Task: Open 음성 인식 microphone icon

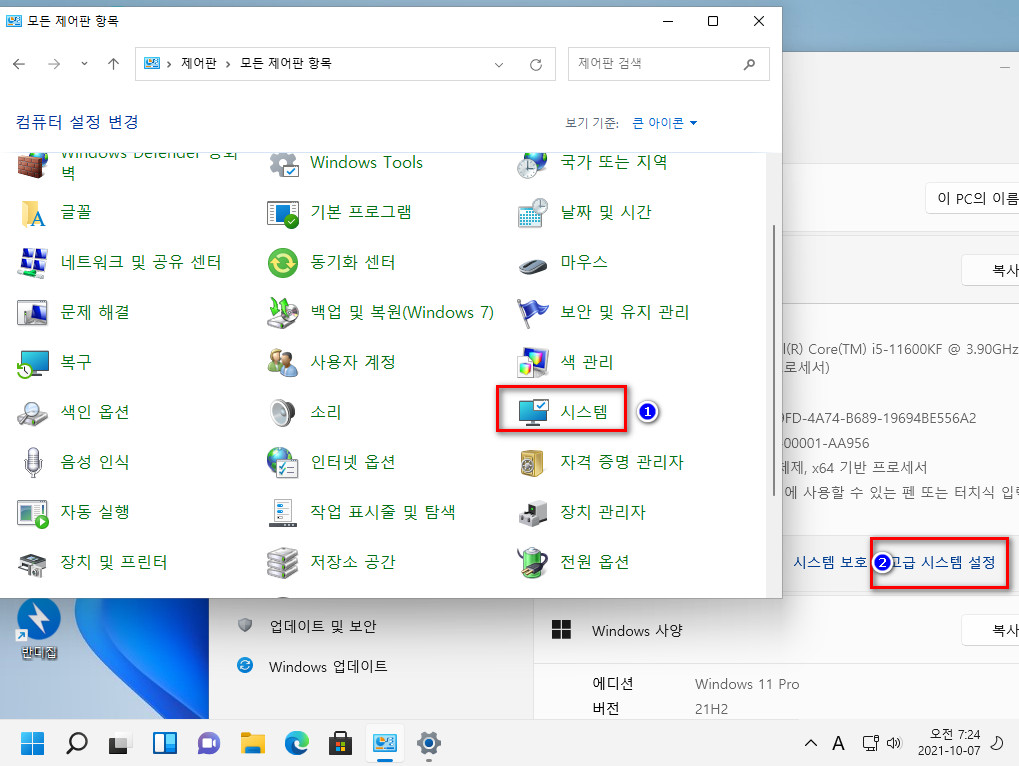Action: point(32,462)
